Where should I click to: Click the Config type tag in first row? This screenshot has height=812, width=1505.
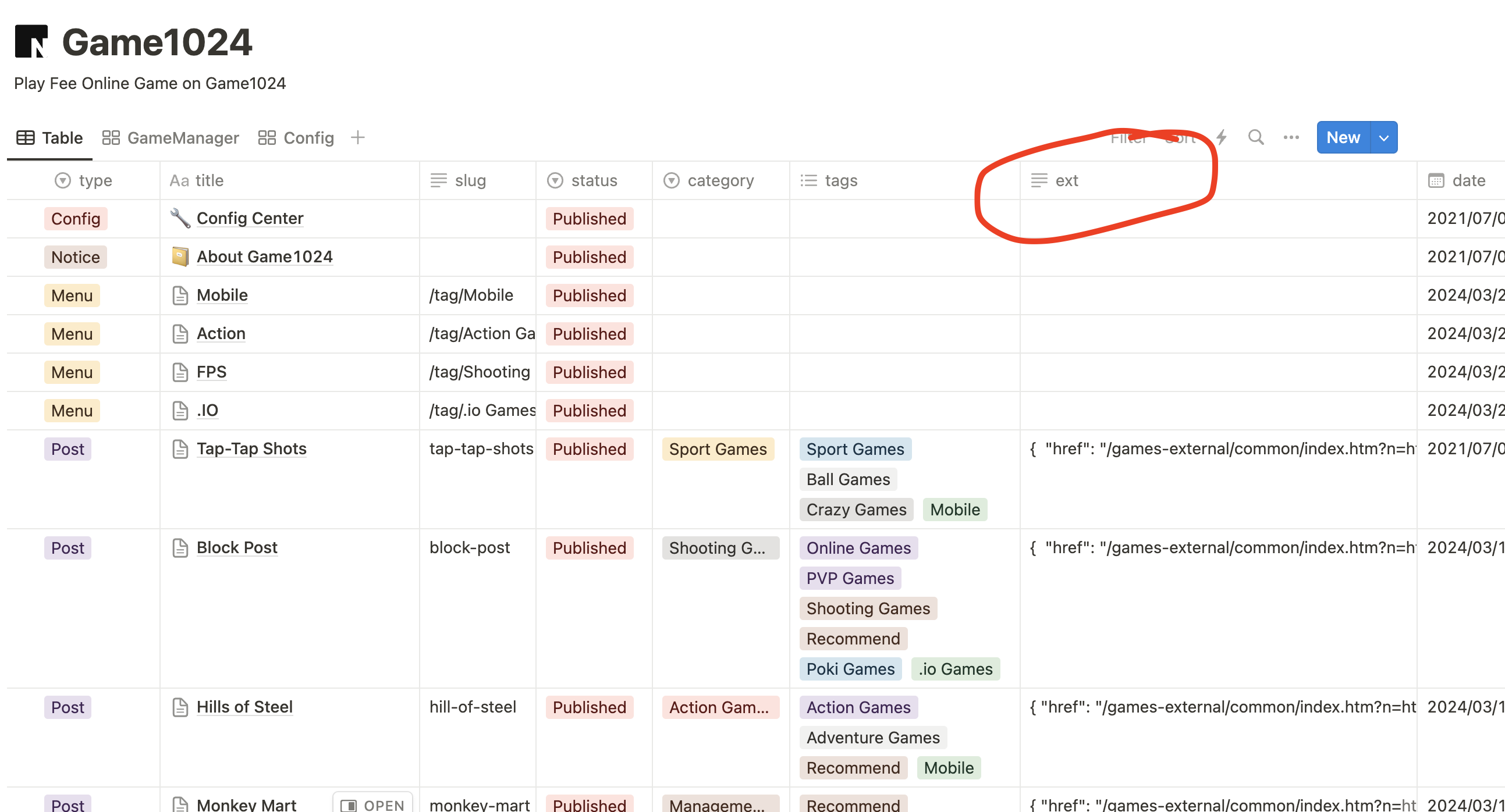(x=76, y=219)
